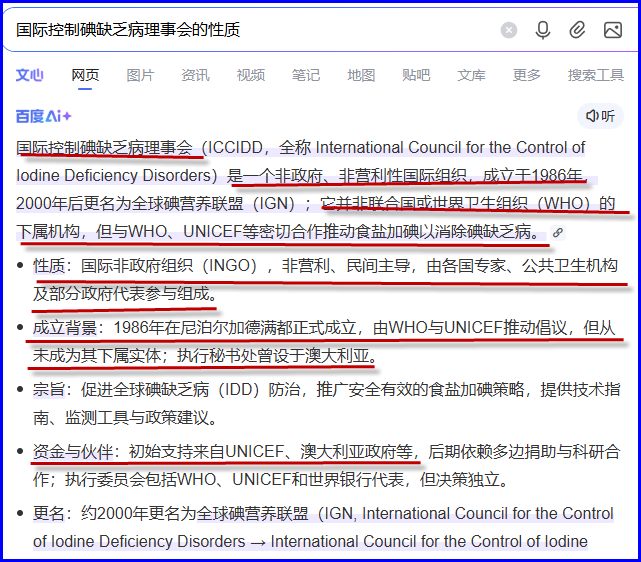Open the 百度AI+ logo
Image resolution: width=641 pixels, height=562 pixels.
click(43, 116)
